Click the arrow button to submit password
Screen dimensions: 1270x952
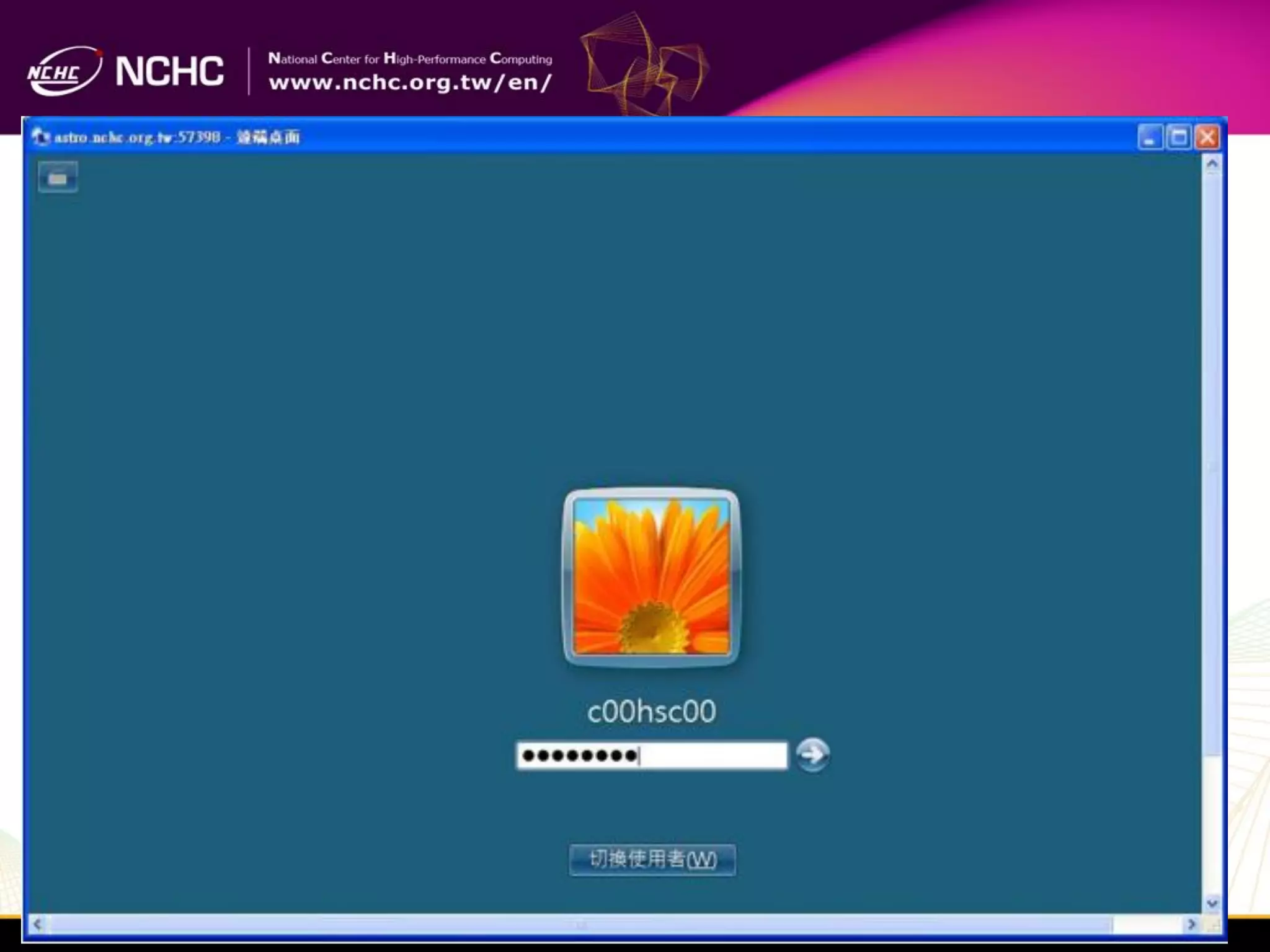812,754
